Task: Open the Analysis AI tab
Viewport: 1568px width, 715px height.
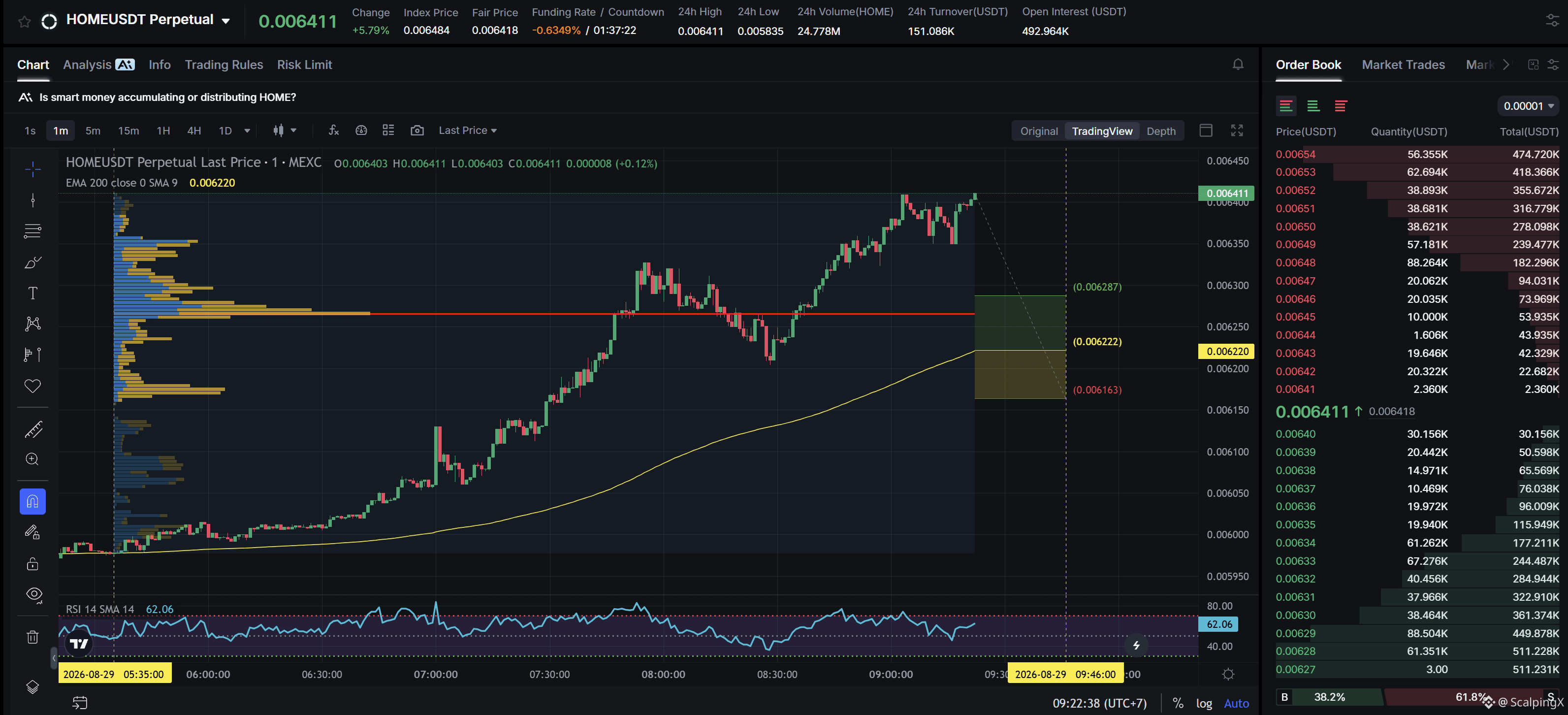Action: 98,65
